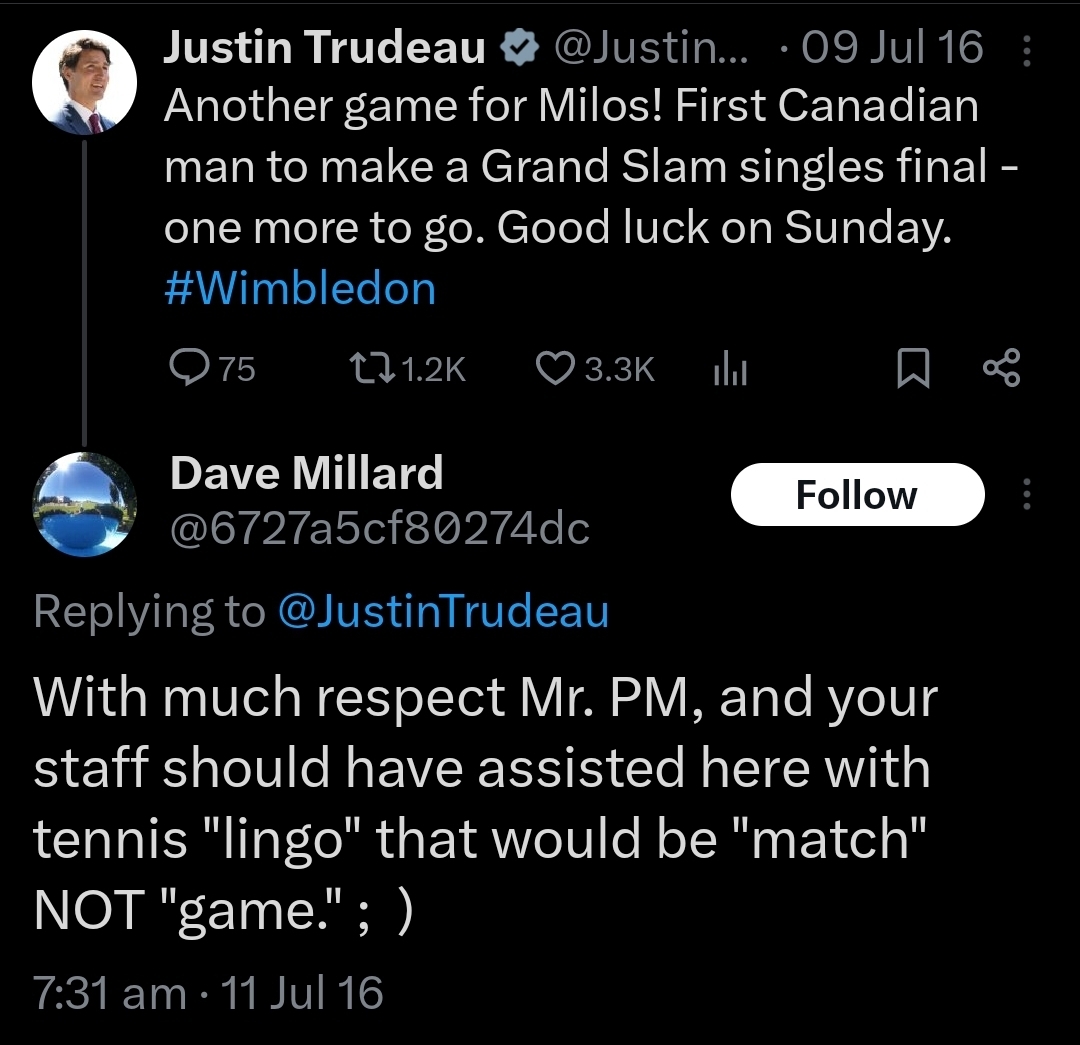Click the @6727a5cf80274dc handle
Image resolution: width=1080 pixels, height=1045 pixels.
[x=380, y=528]
